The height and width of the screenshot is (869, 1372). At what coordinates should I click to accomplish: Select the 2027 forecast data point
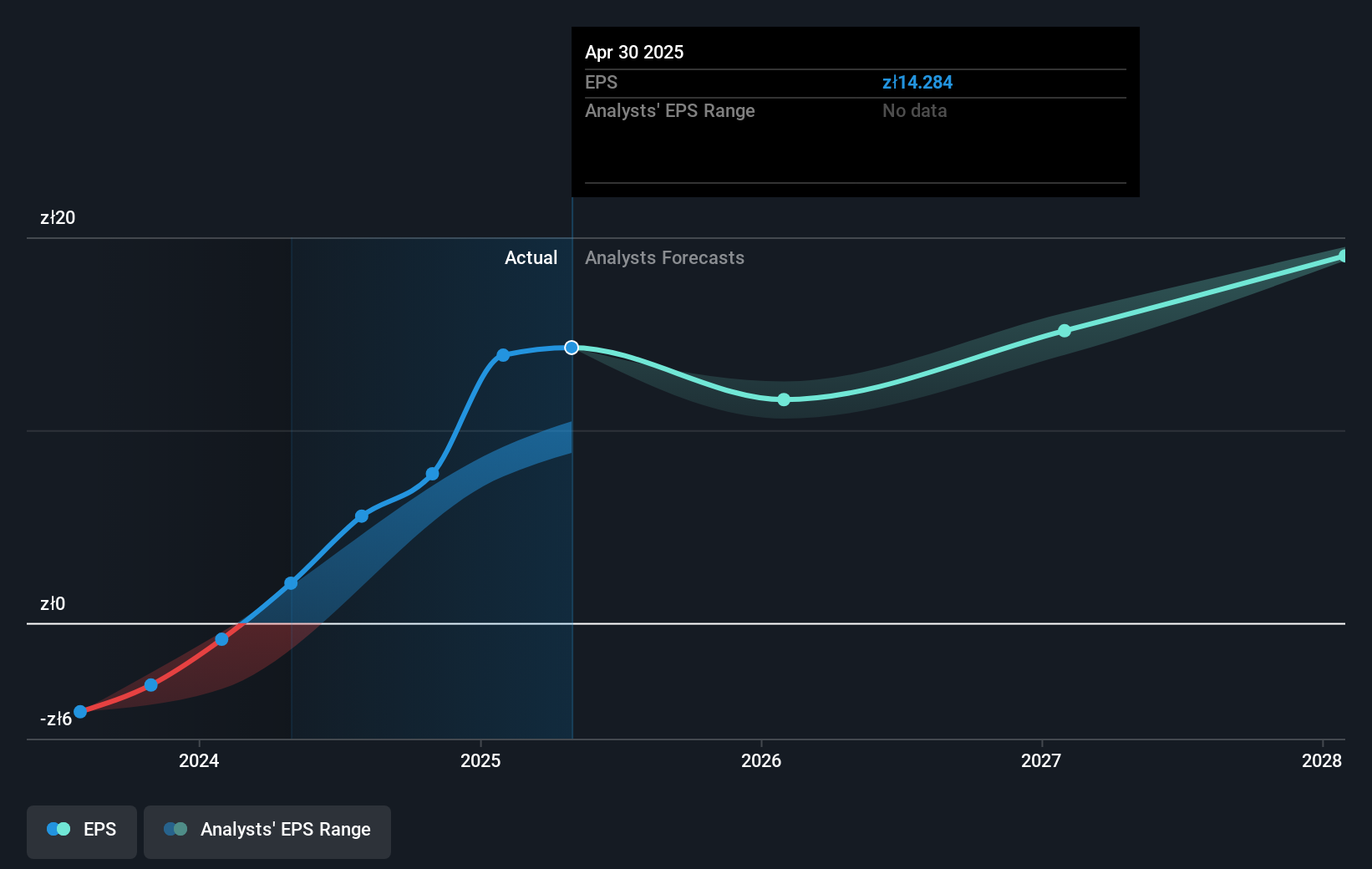click(1065, 330)
